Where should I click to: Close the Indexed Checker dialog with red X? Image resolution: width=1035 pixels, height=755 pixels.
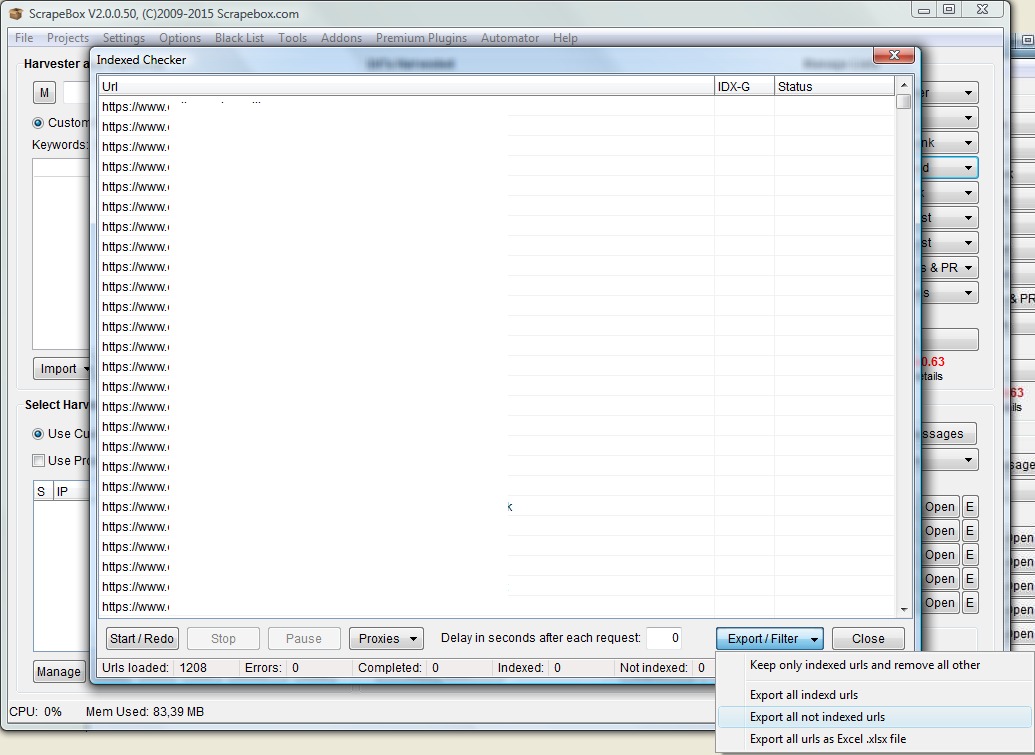[x=894, y=55]
